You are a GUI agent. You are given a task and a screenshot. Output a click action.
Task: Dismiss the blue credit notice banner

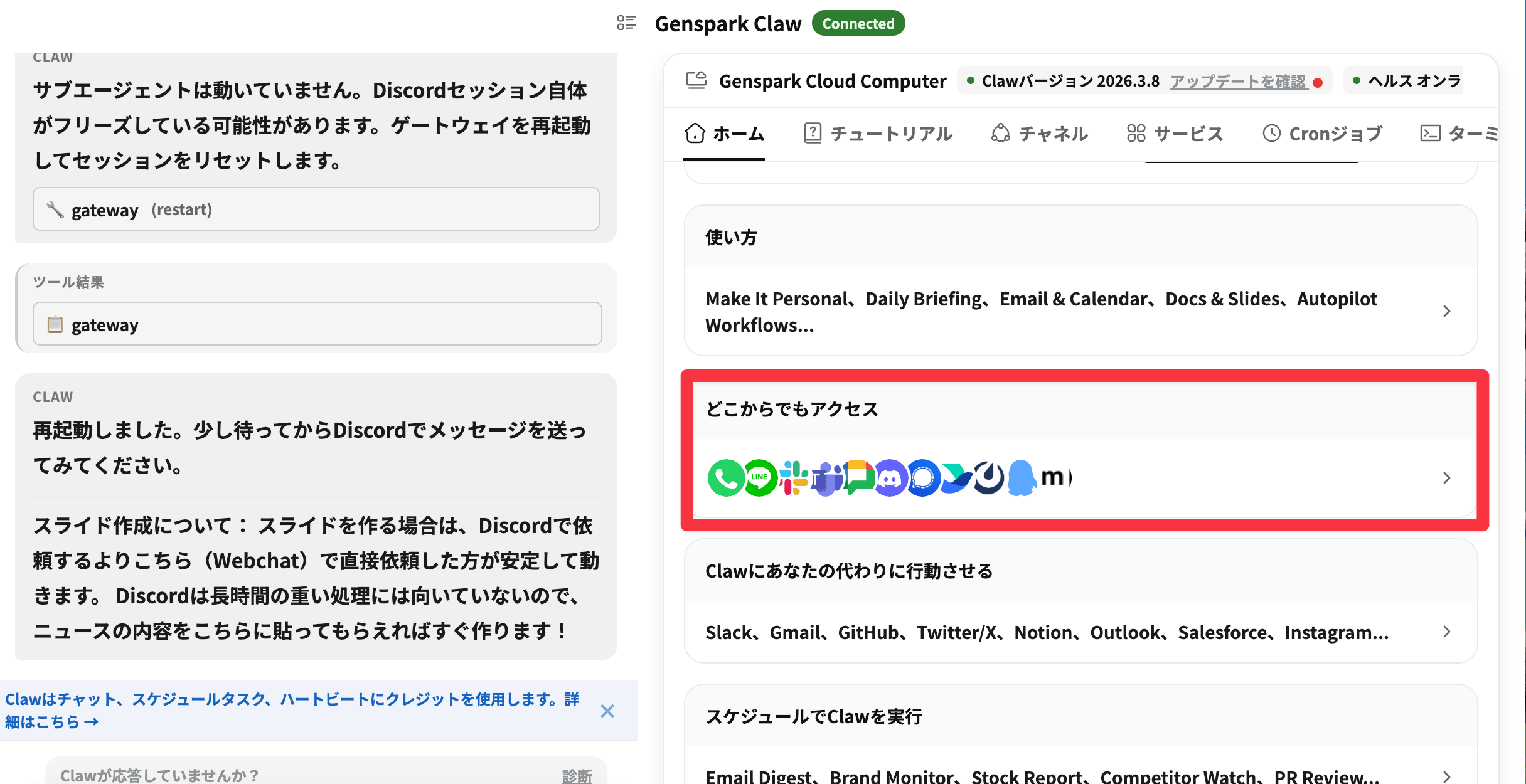pyautogui.click(x=607, y=711)
